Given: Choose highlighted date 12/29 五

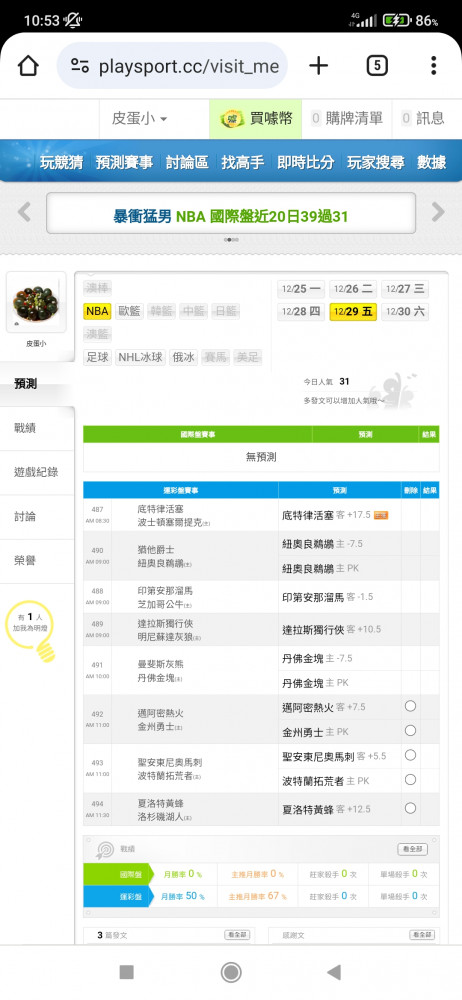Looking at the screenshot, I should click(353, 312).
